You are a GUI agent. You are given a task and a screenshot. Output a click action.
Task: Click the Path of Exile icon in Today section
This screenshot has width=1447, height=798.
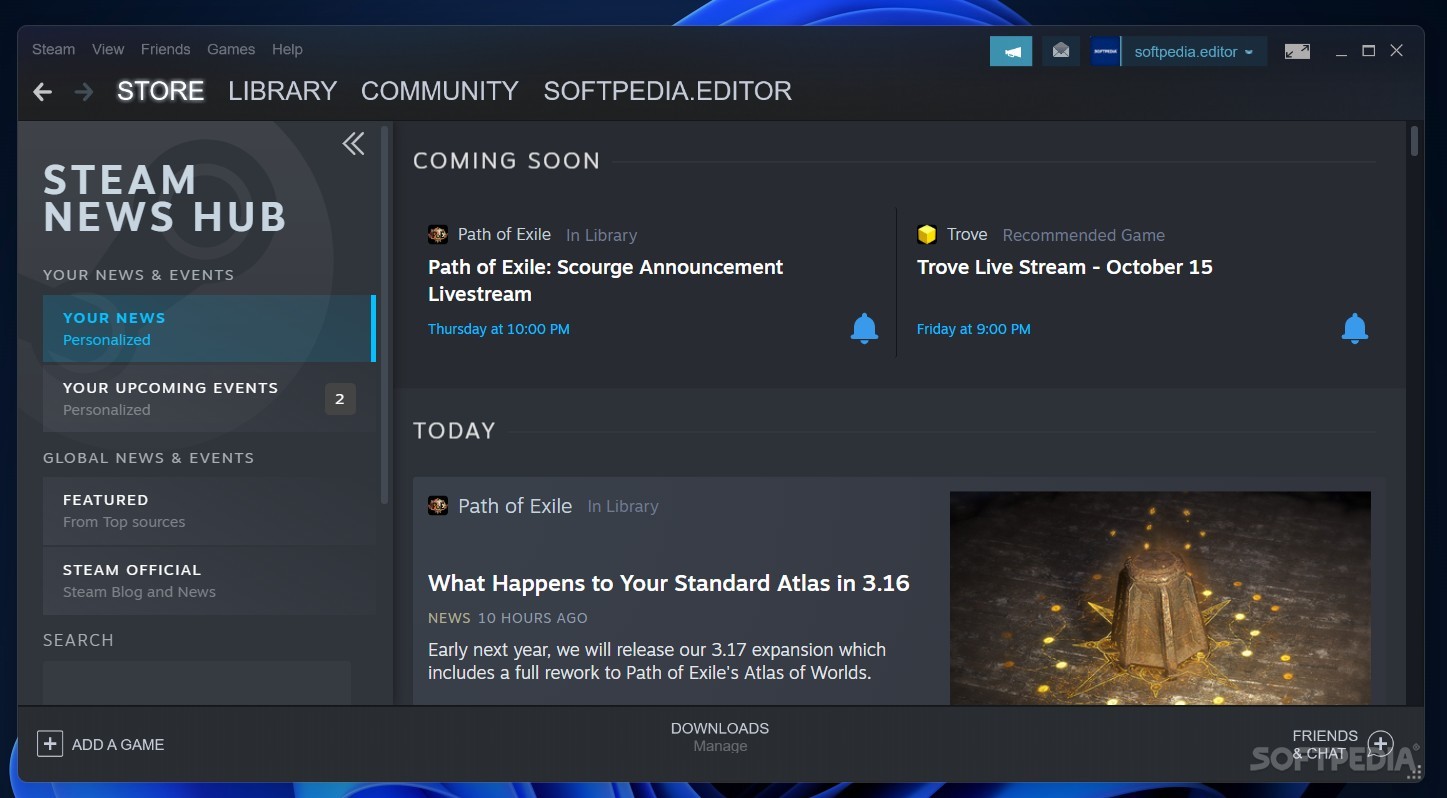coord(438,506)
